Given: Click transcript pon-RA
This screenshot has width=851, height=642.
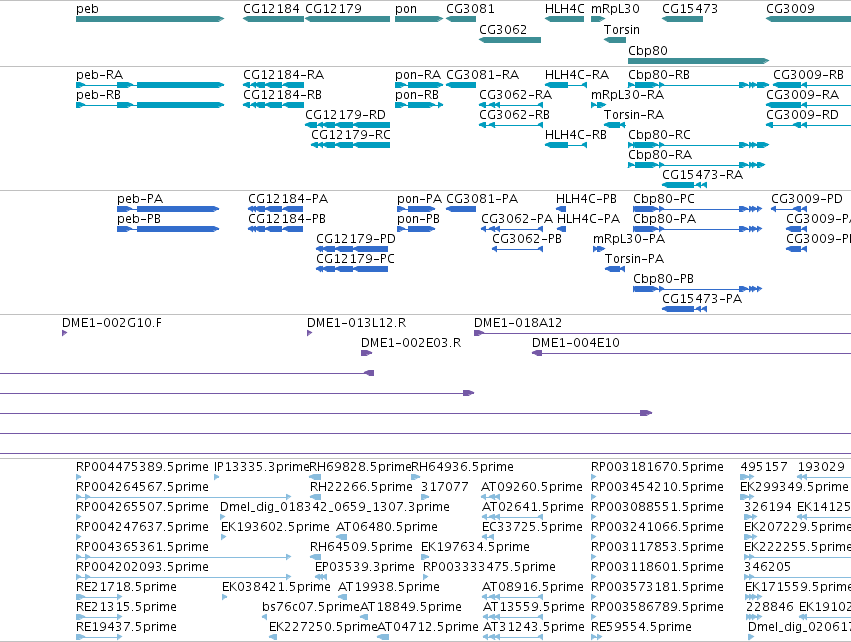Looking at the screenshot, I should click(x=418, y=74).
